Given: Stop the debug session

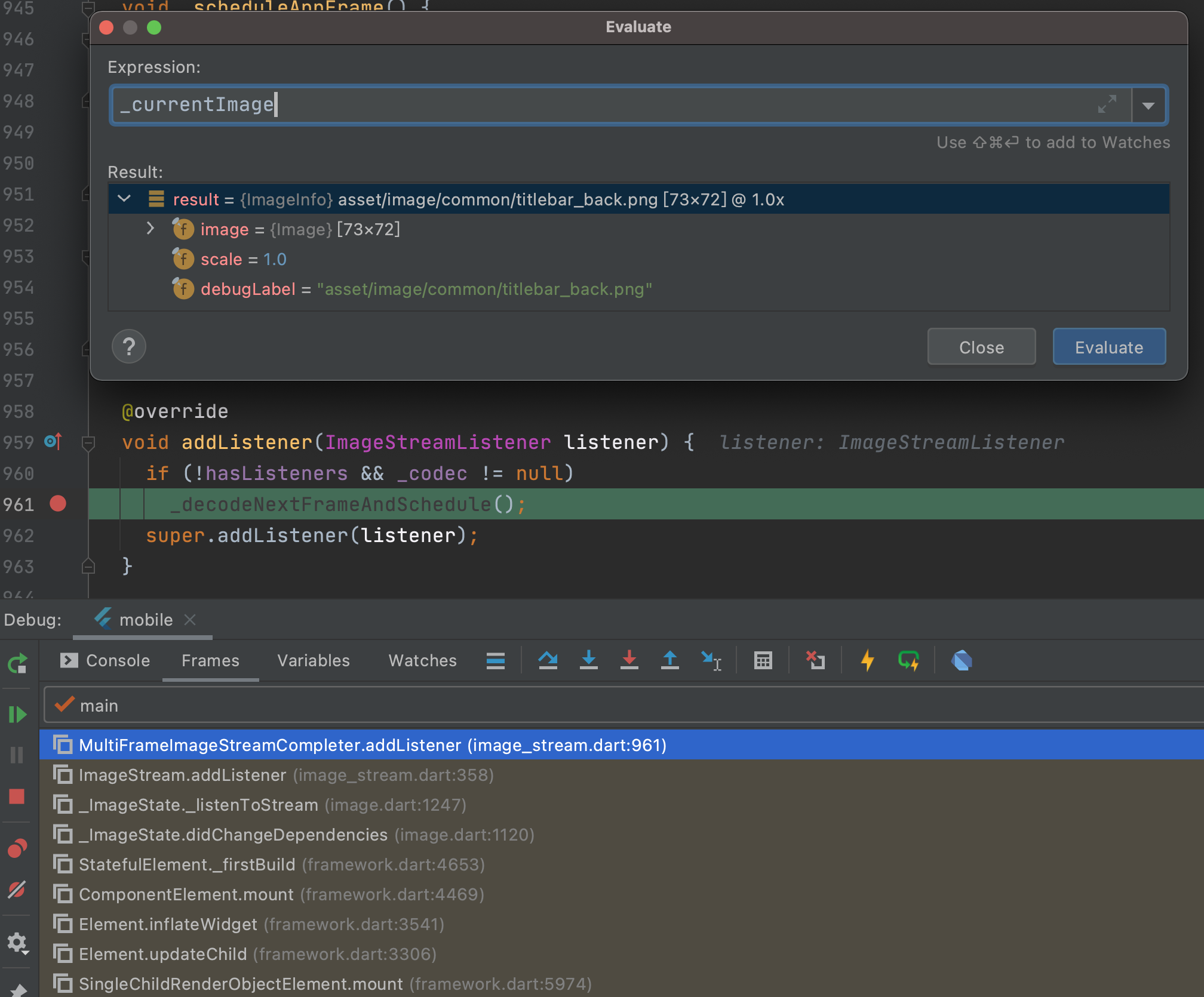Looking at the screenshot, I should click(x=17, y=796).
